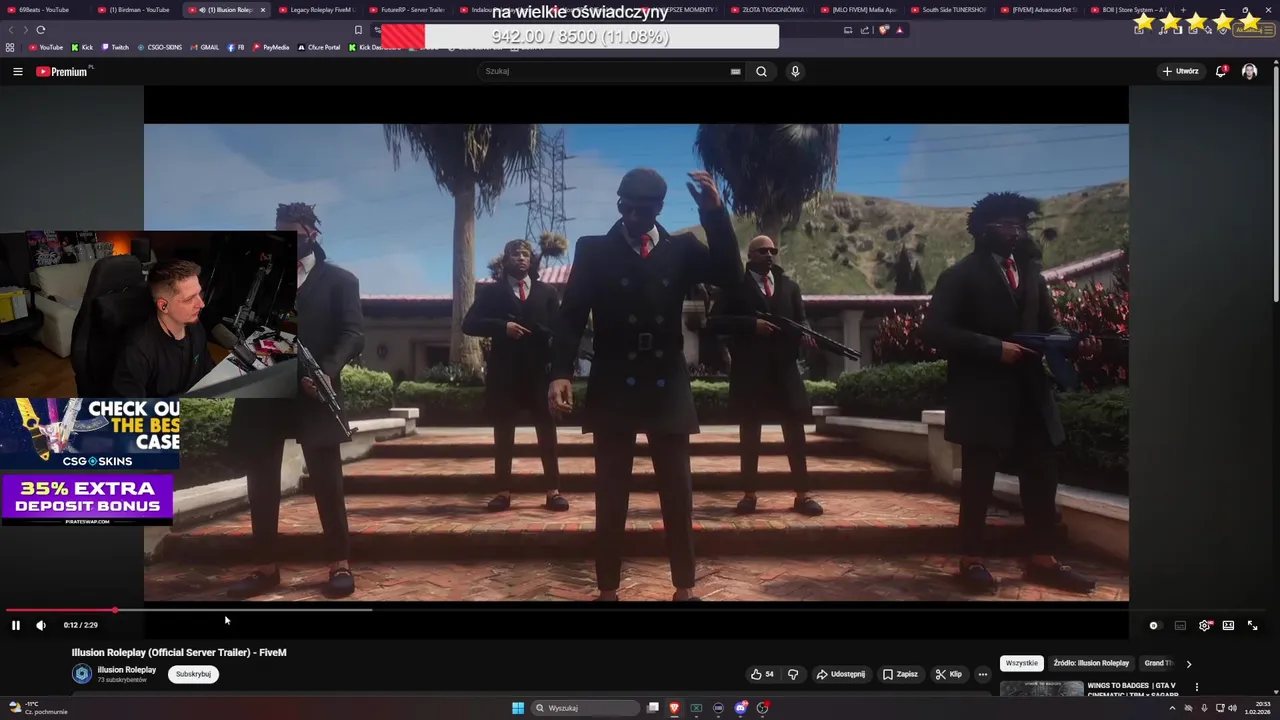Open a new browser tab
The image size is (1280, 720).
(1183, 10)
